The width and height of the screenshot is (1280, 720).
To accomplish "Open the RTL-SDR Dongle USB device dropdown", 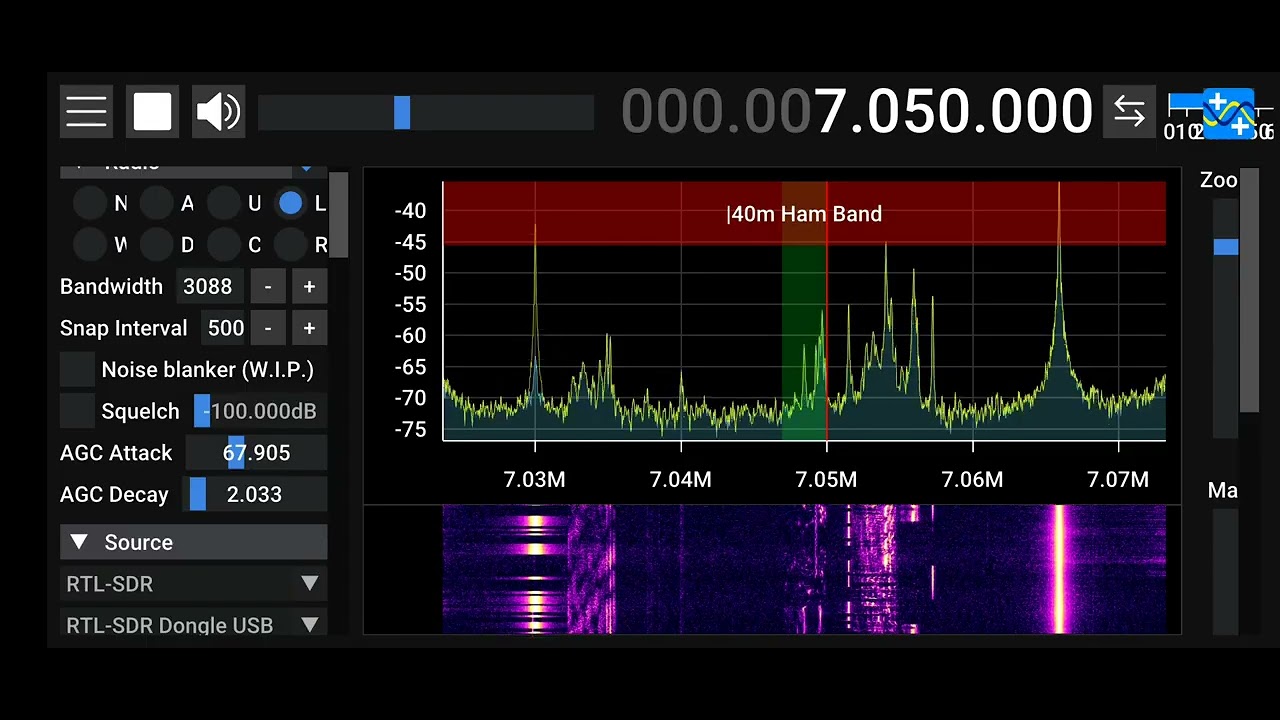I will 193,625.
